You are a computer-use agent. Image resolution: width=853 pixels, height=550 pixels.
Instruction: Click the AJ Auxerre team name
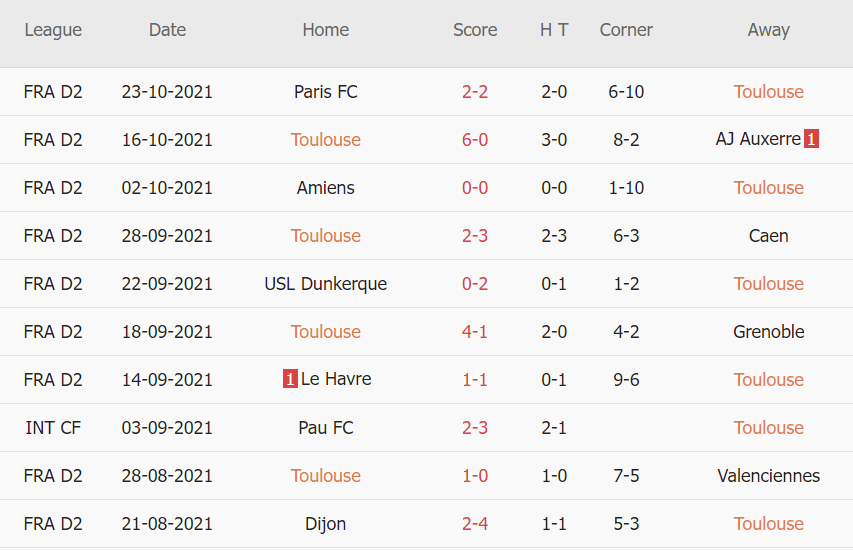(x=758, y=140)
